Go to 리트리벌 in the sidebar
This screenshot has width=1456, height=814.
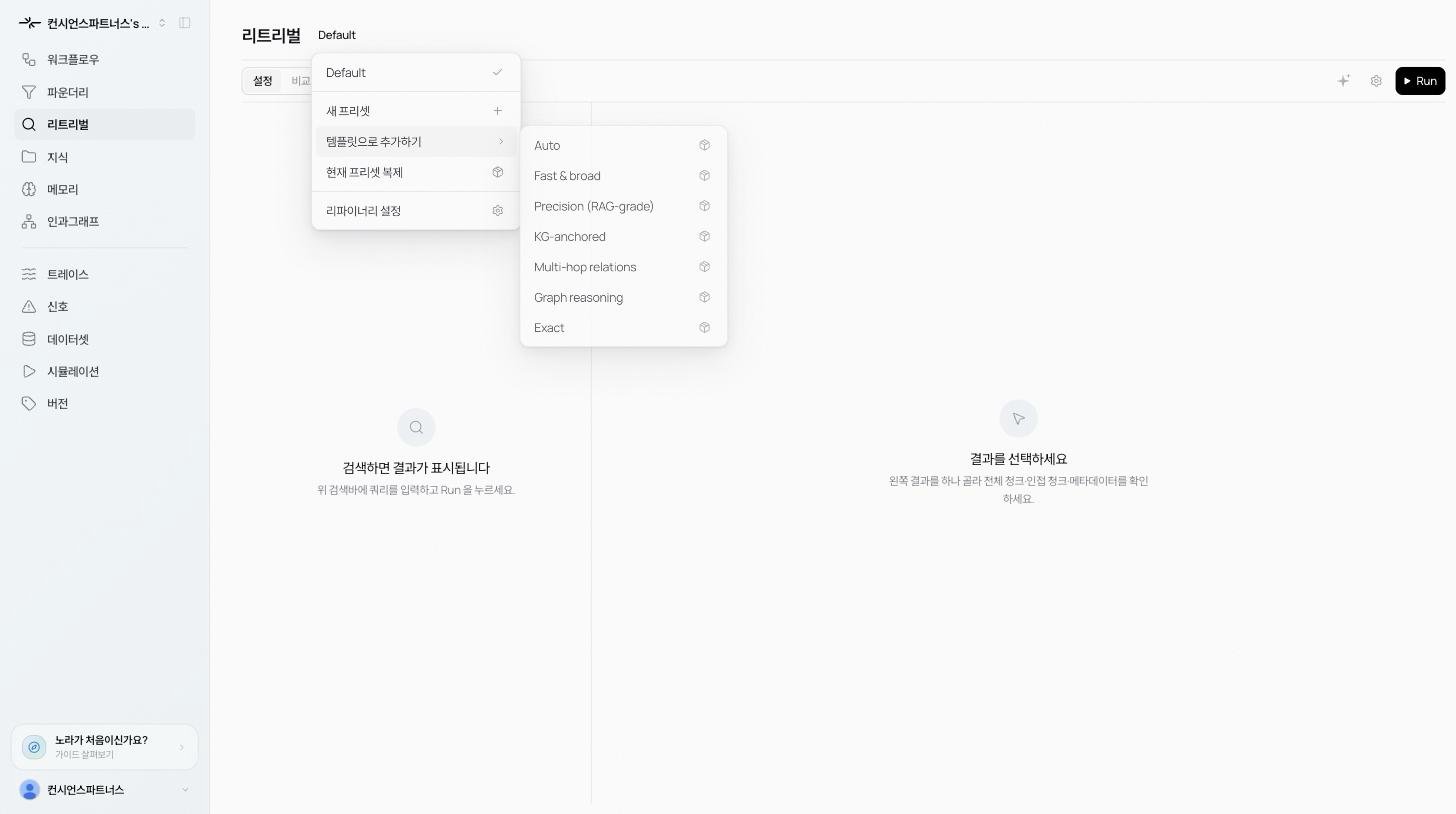[x=105, y=125]
